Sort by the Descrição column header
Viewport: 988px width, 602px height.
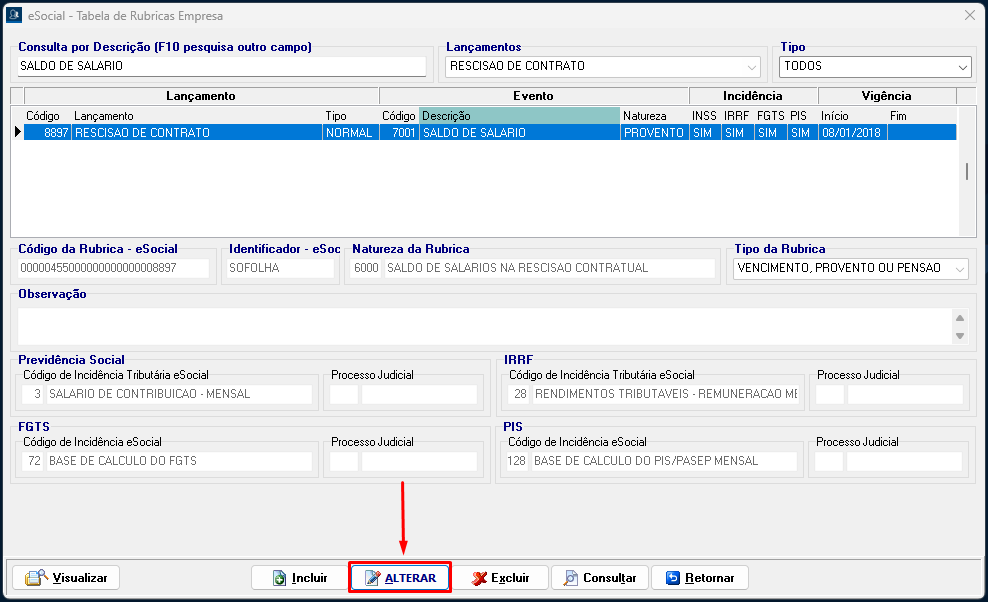pos(519,116)
